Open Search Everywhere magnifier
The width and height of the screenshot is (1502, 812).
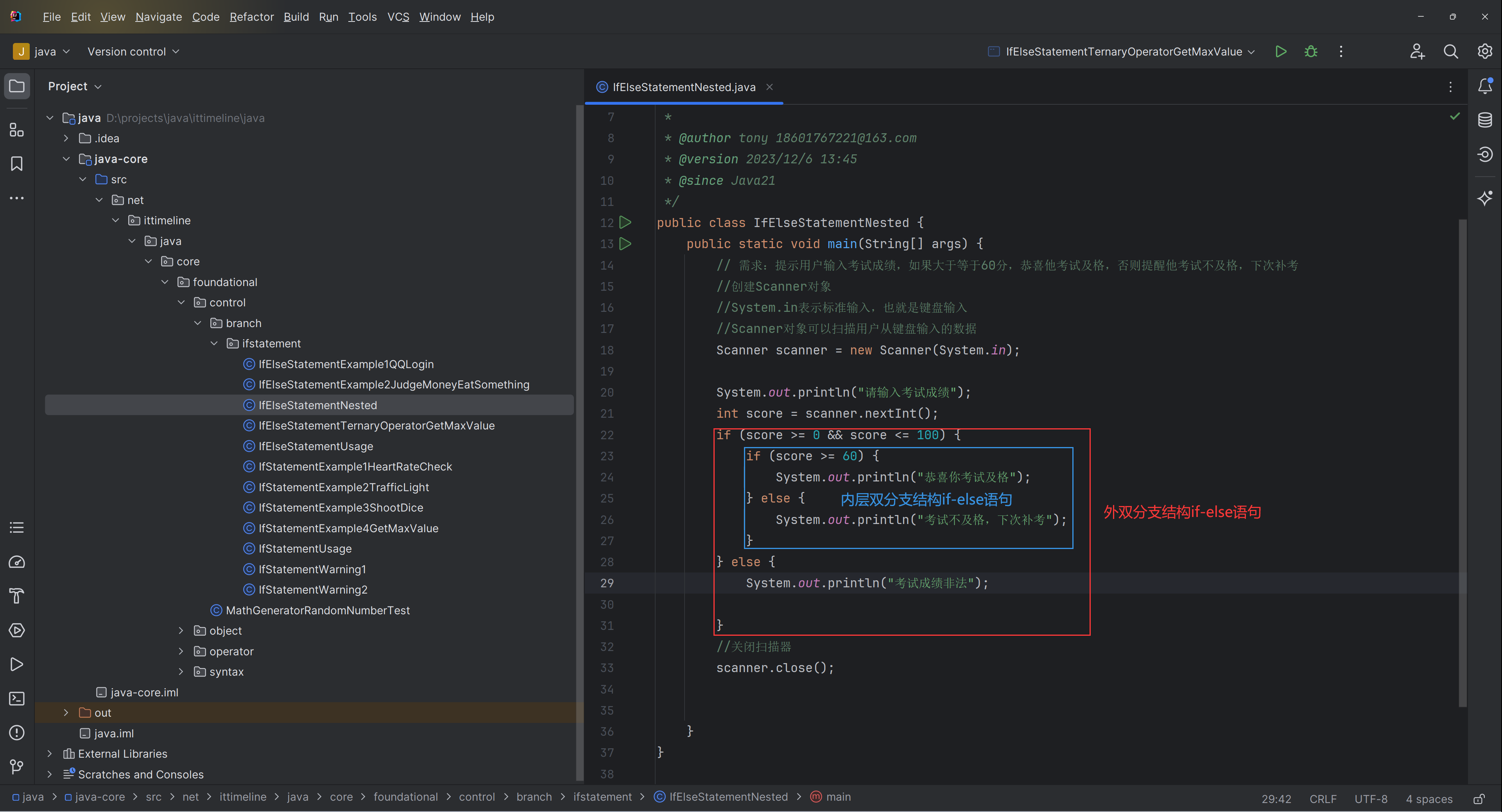click(1451, 51)
